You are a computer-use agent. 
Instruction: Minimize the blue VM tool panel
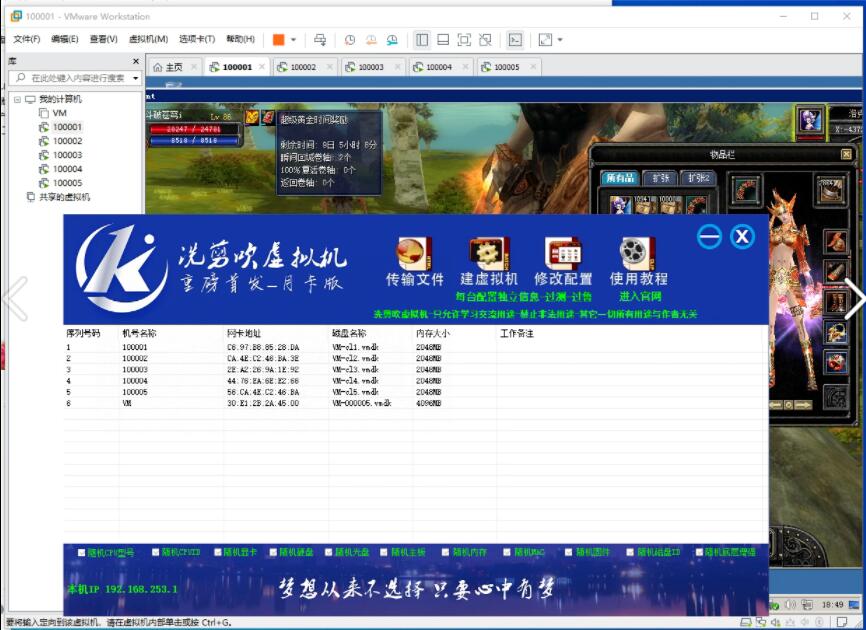pos(709,237)
